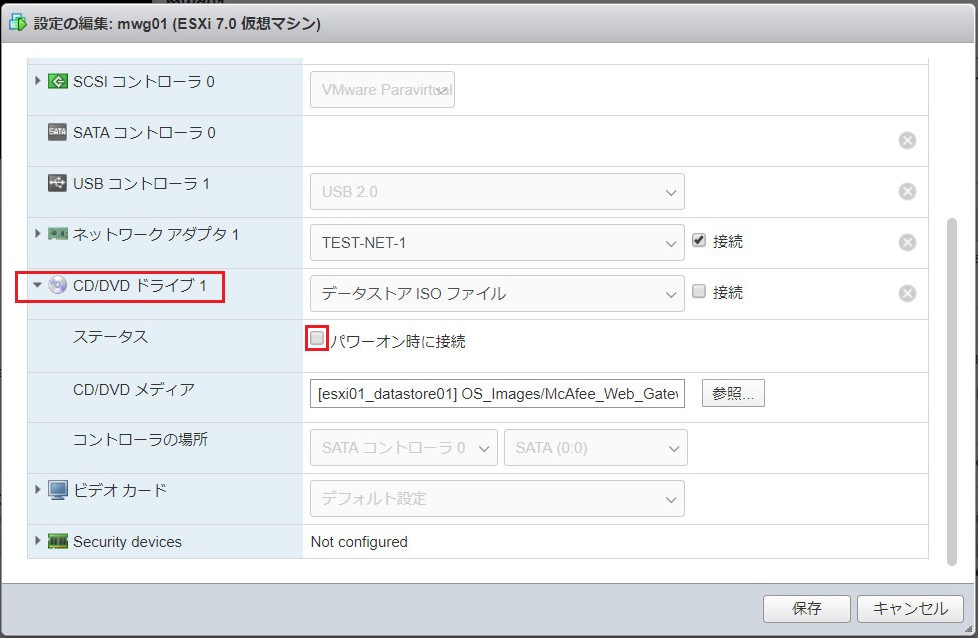Enable the パワーオン時に接続 checkbox

tap(316, 338)
